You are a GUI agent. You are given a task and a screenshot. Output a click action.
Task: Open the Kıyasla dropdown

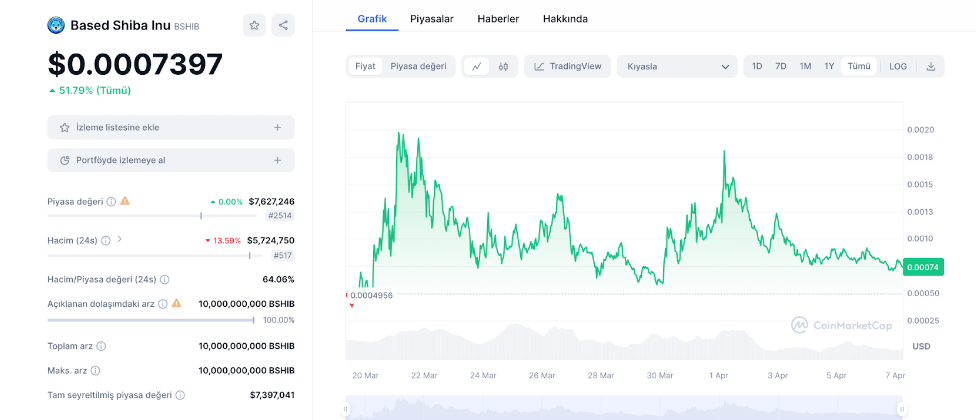pos(677,67)
